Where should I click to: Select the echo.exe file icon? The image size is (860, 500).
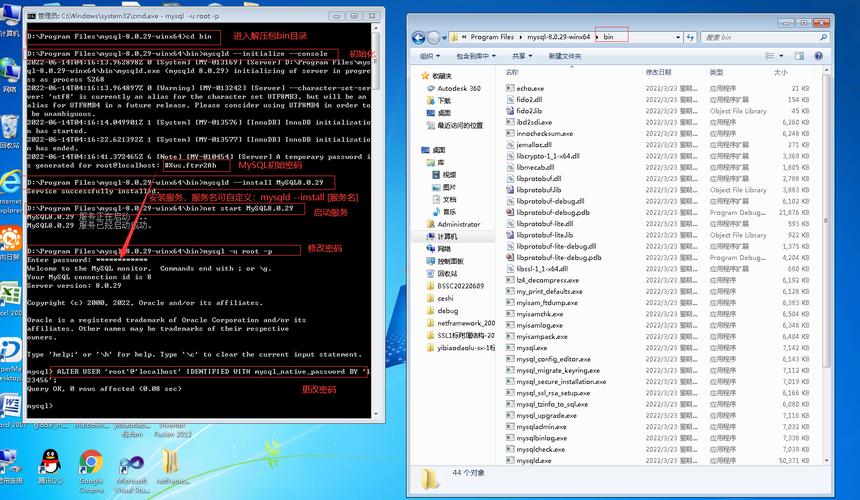510,88
